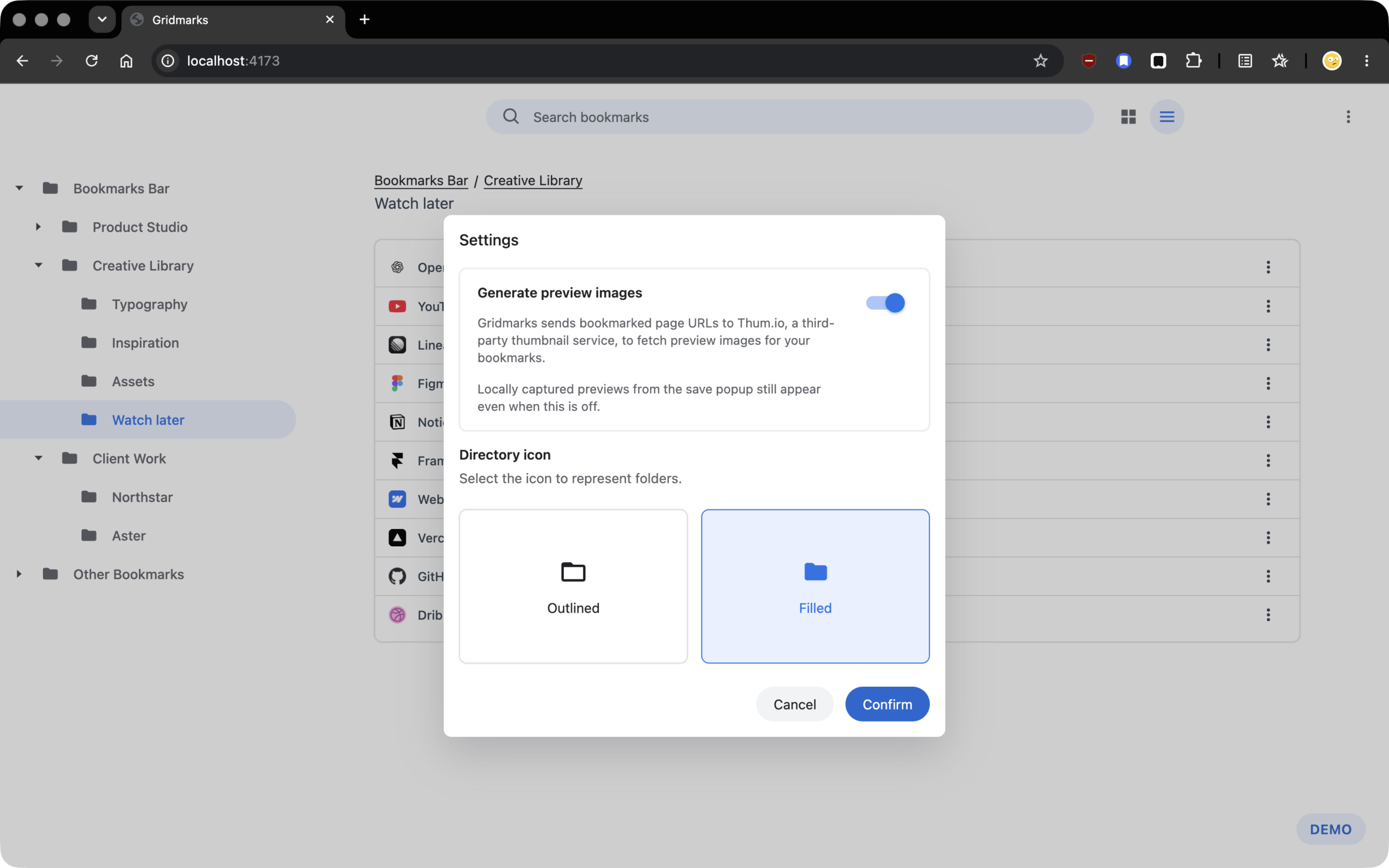Confirm the settings dialog
The width and height of the screenshot is (1389, 868).
(x=887, y=704)
